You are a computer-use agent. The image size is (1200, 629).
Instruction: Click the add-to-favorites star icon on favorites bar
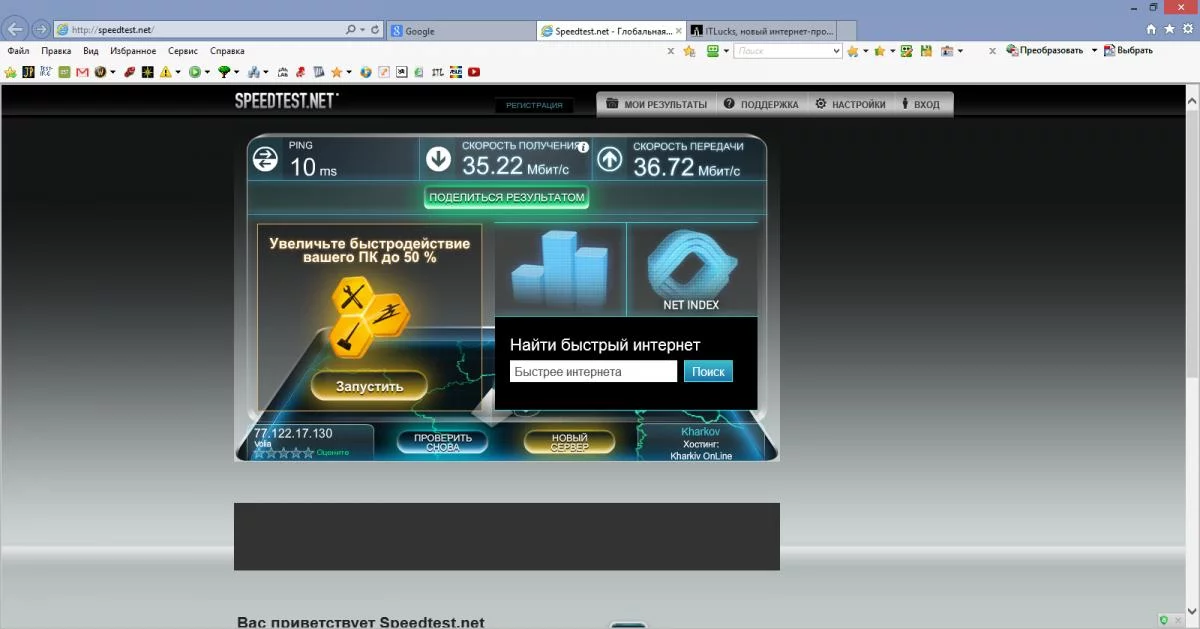point(10,72)
